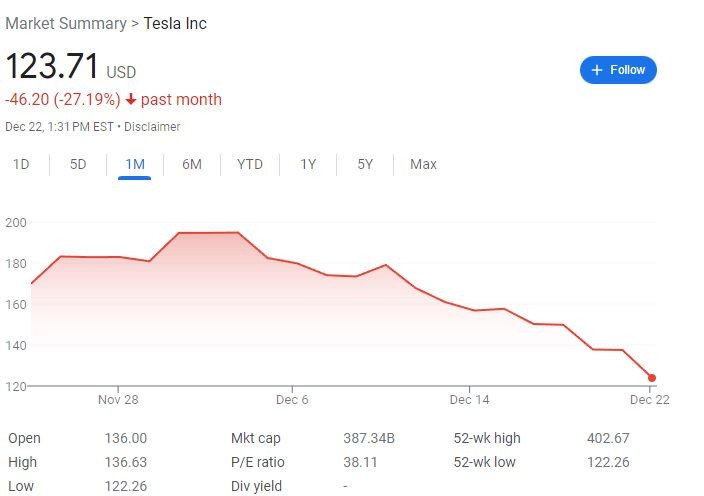Open the 6M chart range
The width and height of the screenshot is (704, 496).
tap(192, 164)
